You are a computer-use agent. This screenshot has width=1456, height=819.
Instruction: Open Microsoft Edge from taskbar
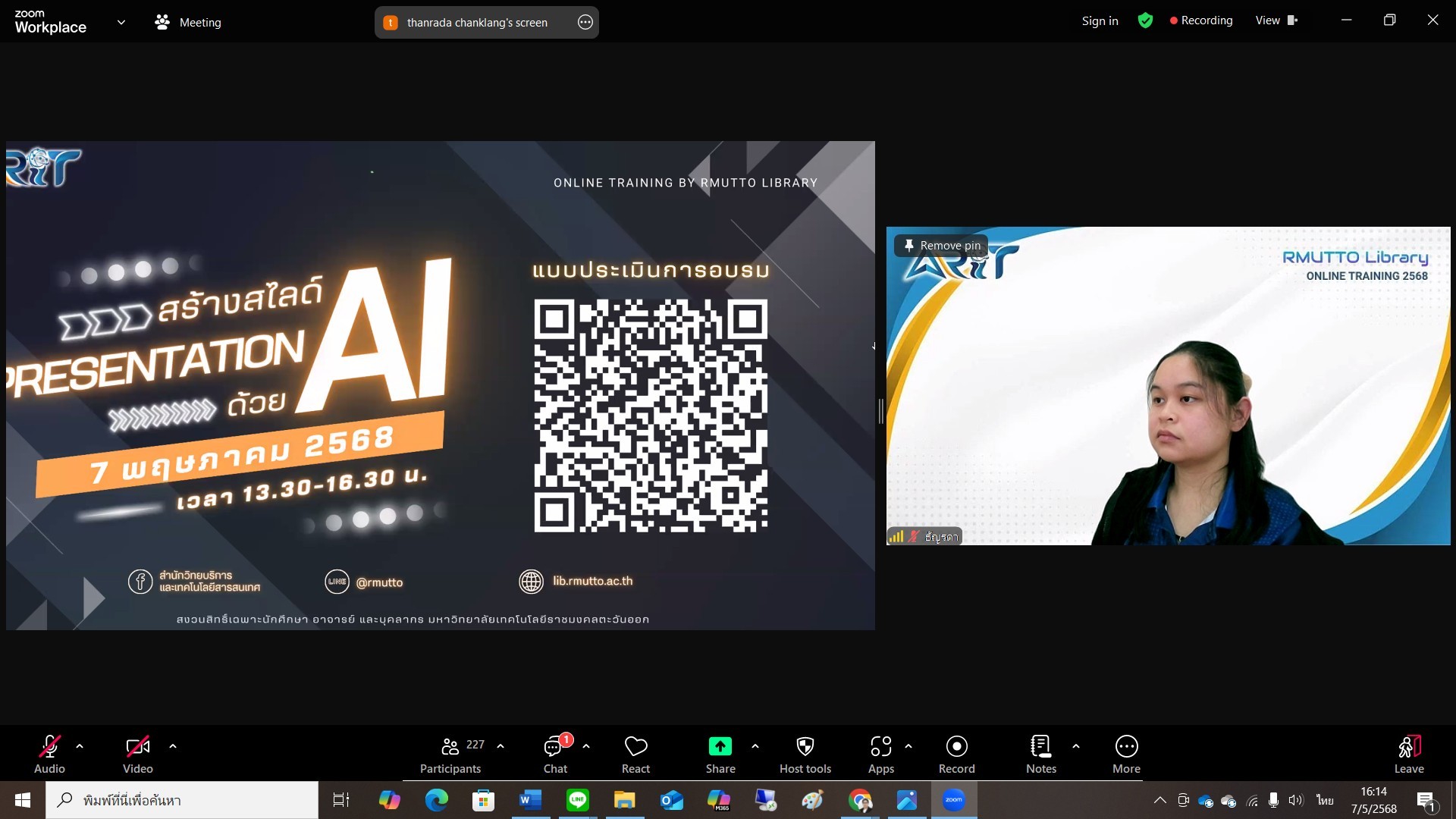(x=437, y=800)
